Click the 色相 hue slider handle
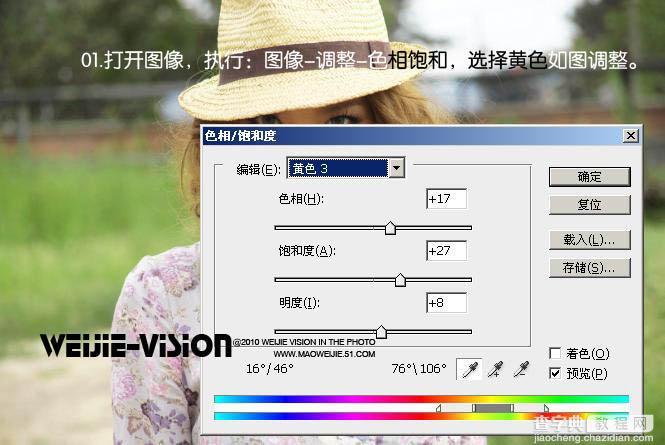The width and height of the screenshot is (665, 445). pos(390,228)
